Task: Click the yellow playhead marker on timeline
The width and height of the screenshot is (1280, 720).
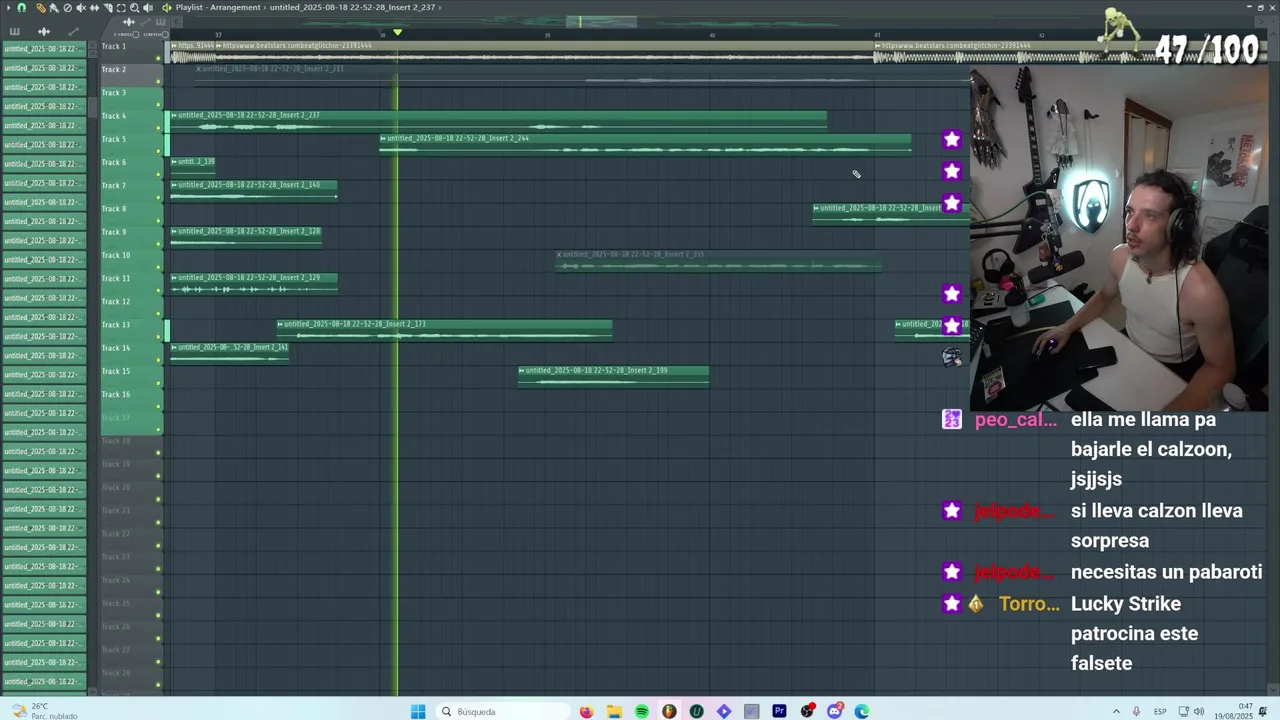Action: [397, 33]
